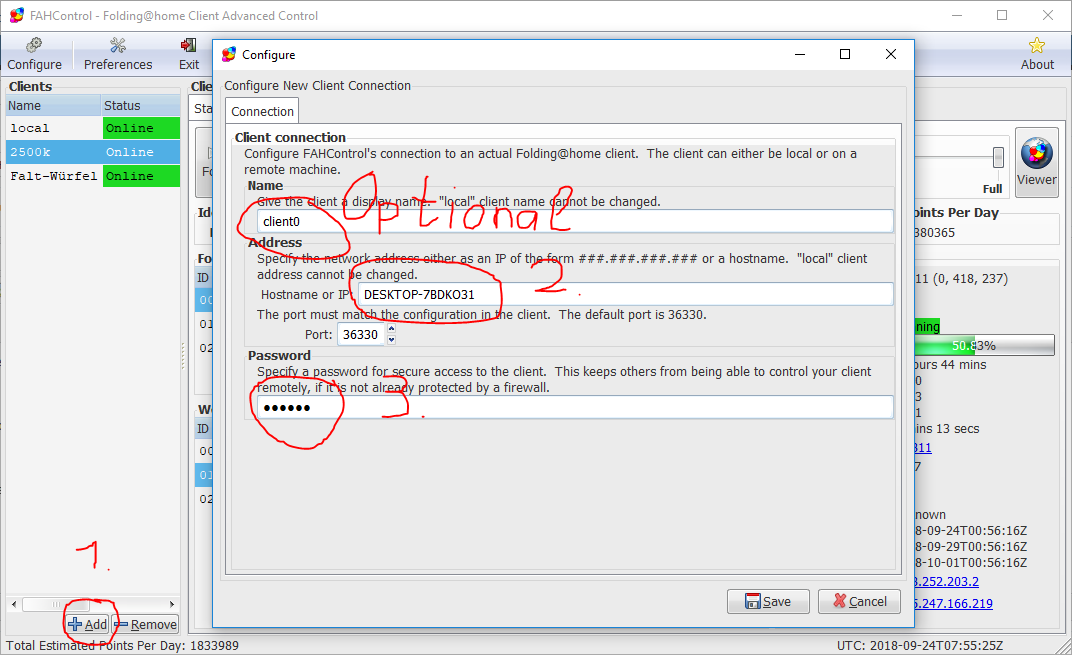Select the local client row
The width and height of the screenshot is (1072, 655).
point(93,128)
